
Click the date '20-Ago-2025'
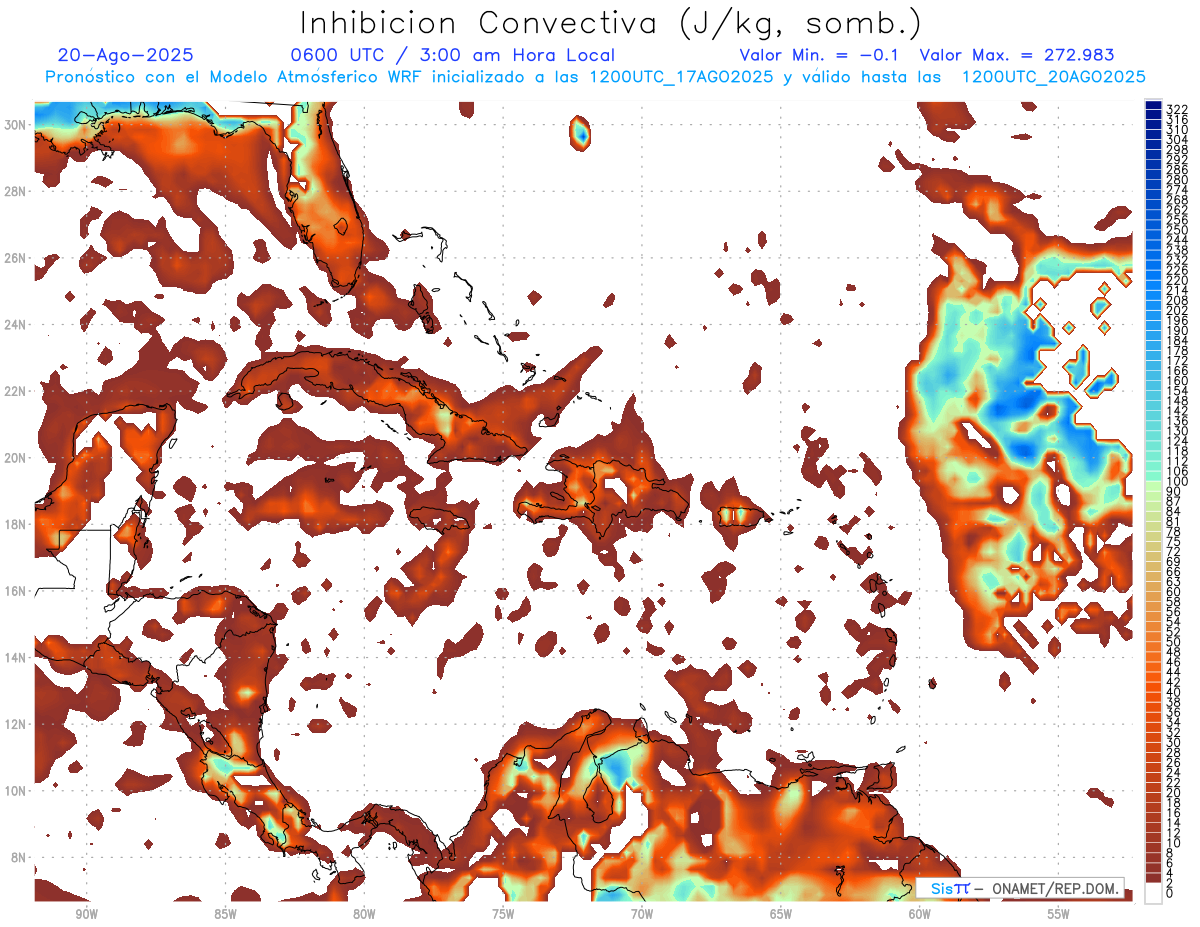tap(125, 55)
